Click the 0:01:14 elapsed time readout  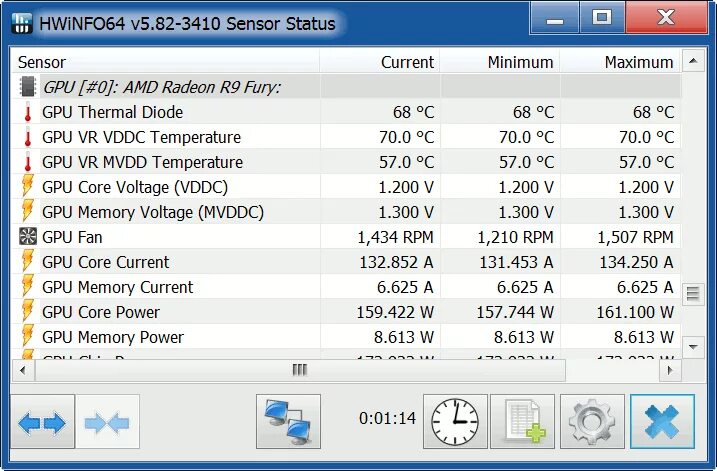pyautogui.click(x=387, y=418)
